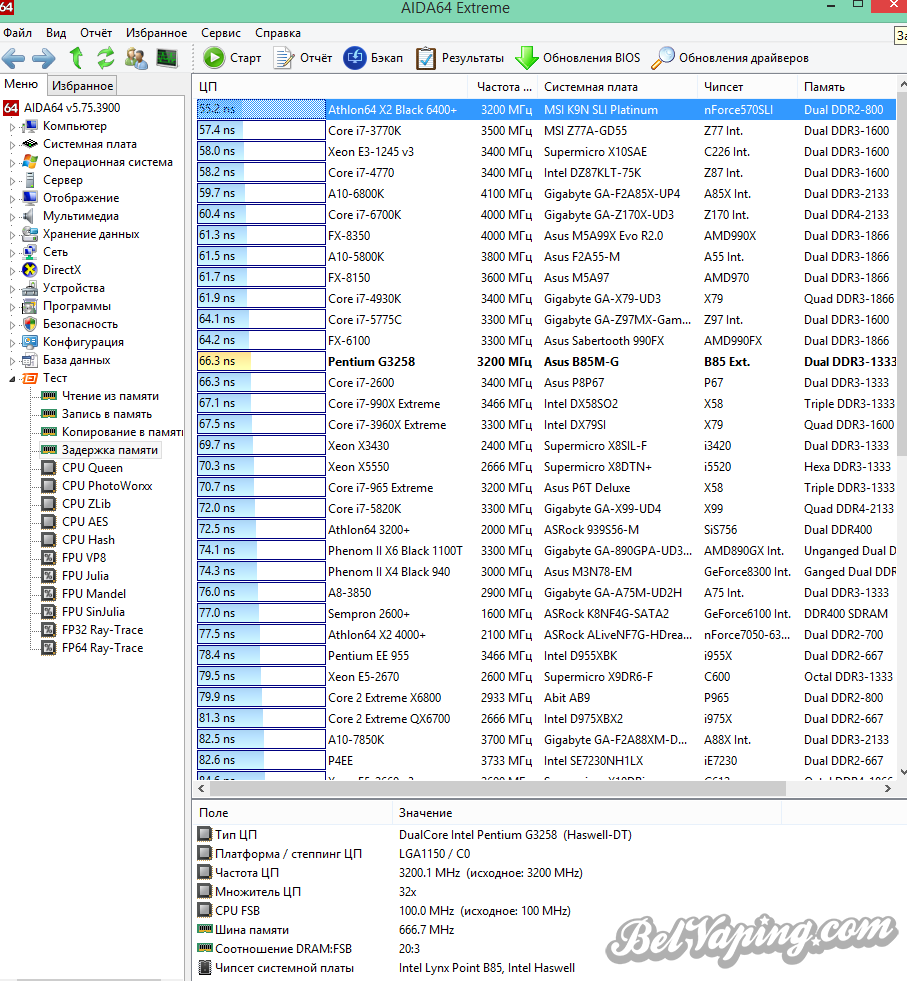Screen dimensions: 907x981
Task: Expand the Отображение tree node
Action: tap(12, 198)
